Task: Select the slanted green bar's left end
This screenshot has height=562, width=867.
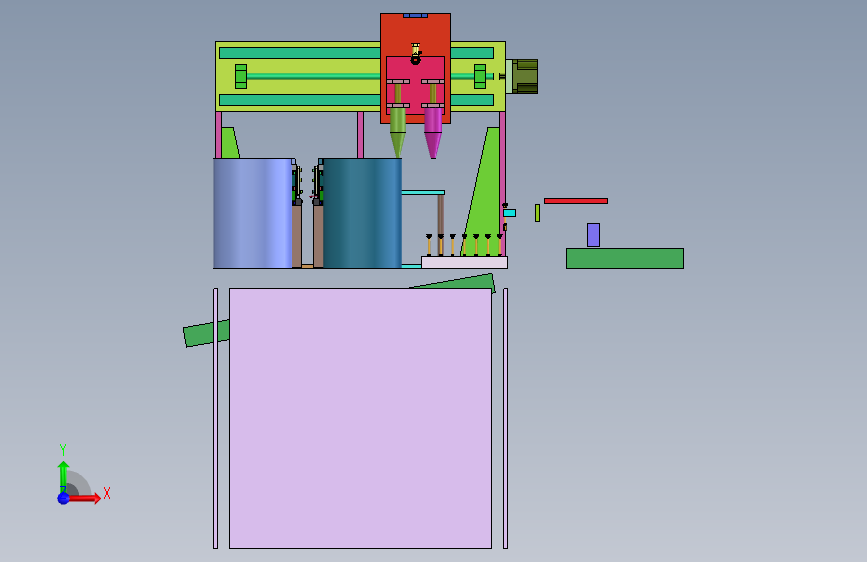Action: (206, 334)
